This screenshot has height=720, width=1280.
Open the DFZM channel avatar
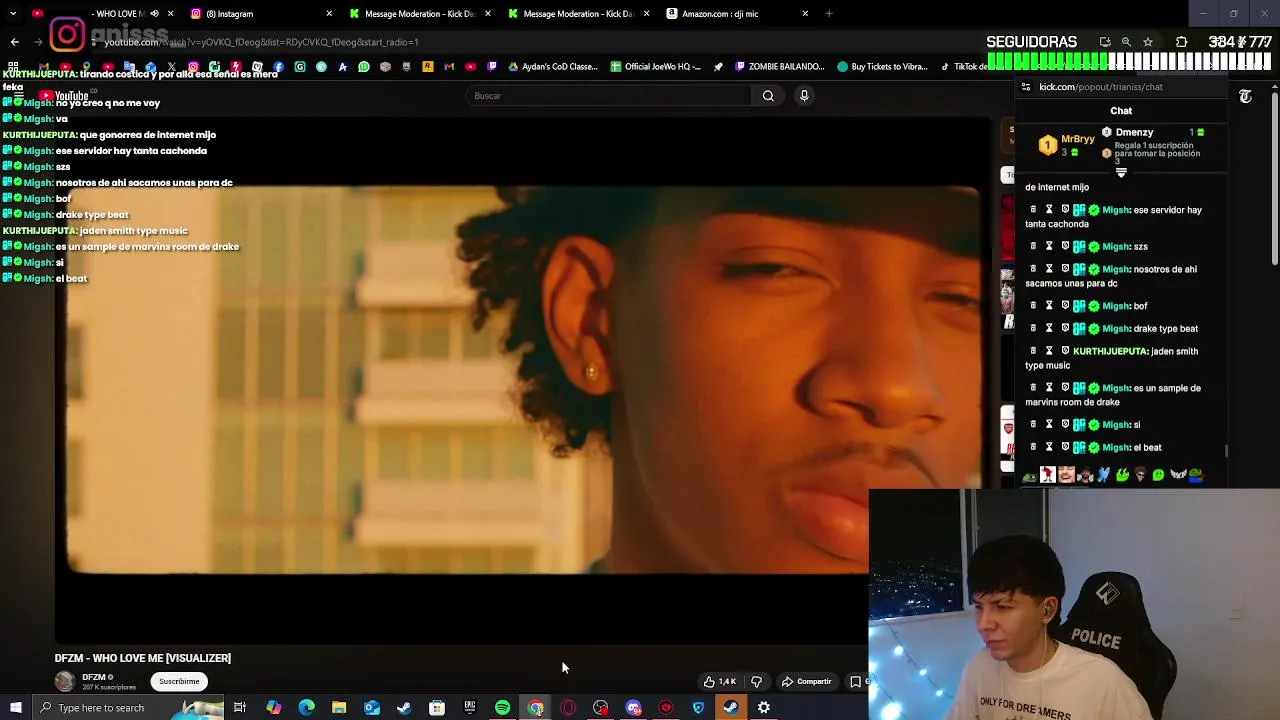(x=65, y=682)
